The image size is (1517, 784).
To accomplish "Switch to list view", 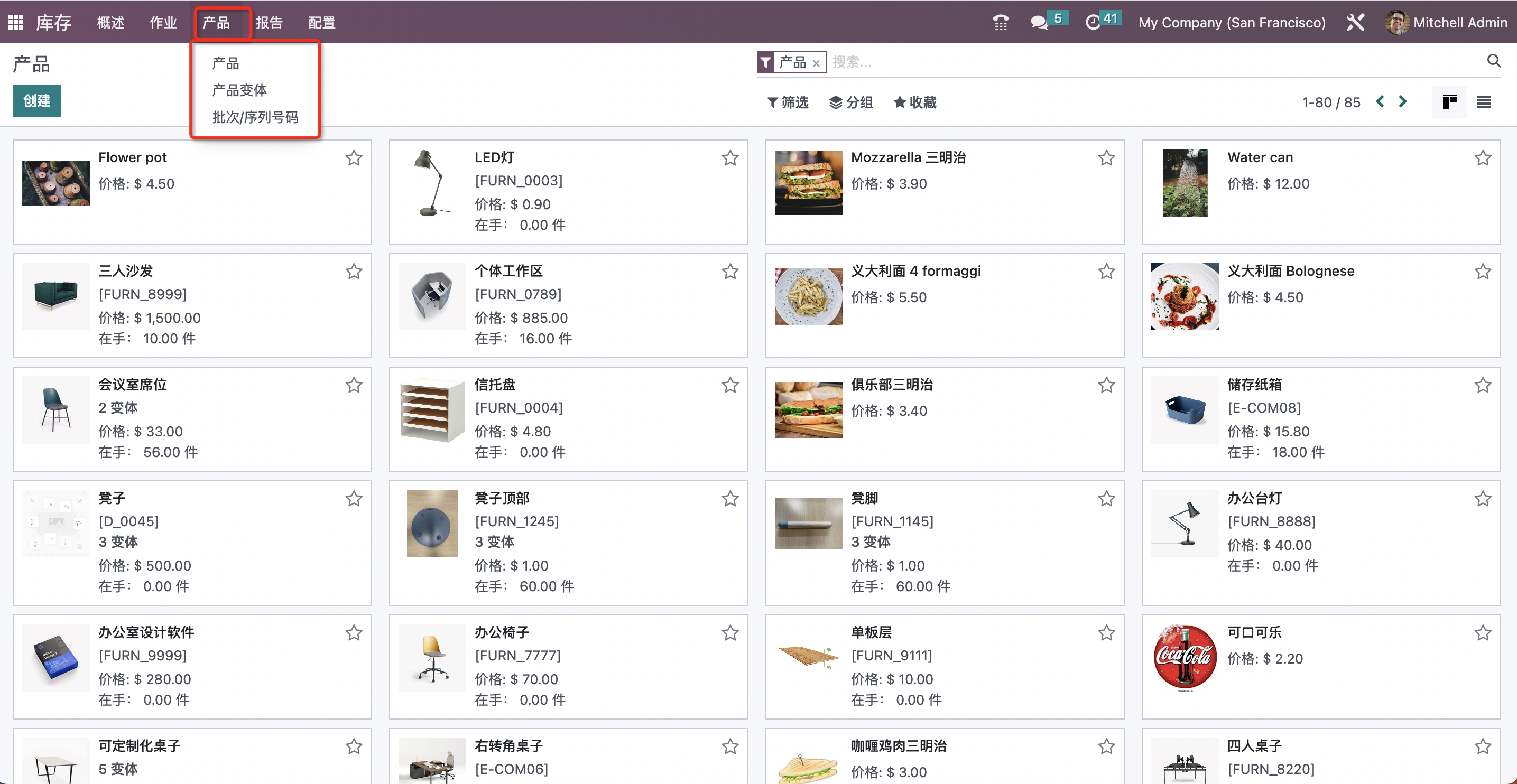I will tap(1483, 102).
